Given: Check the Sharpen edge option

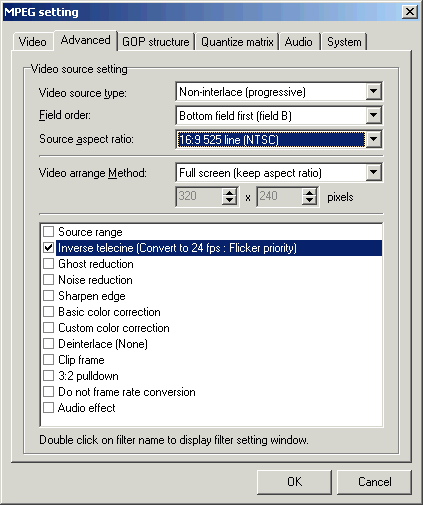Looking at the screenshot, I should (x=49, y=295).
